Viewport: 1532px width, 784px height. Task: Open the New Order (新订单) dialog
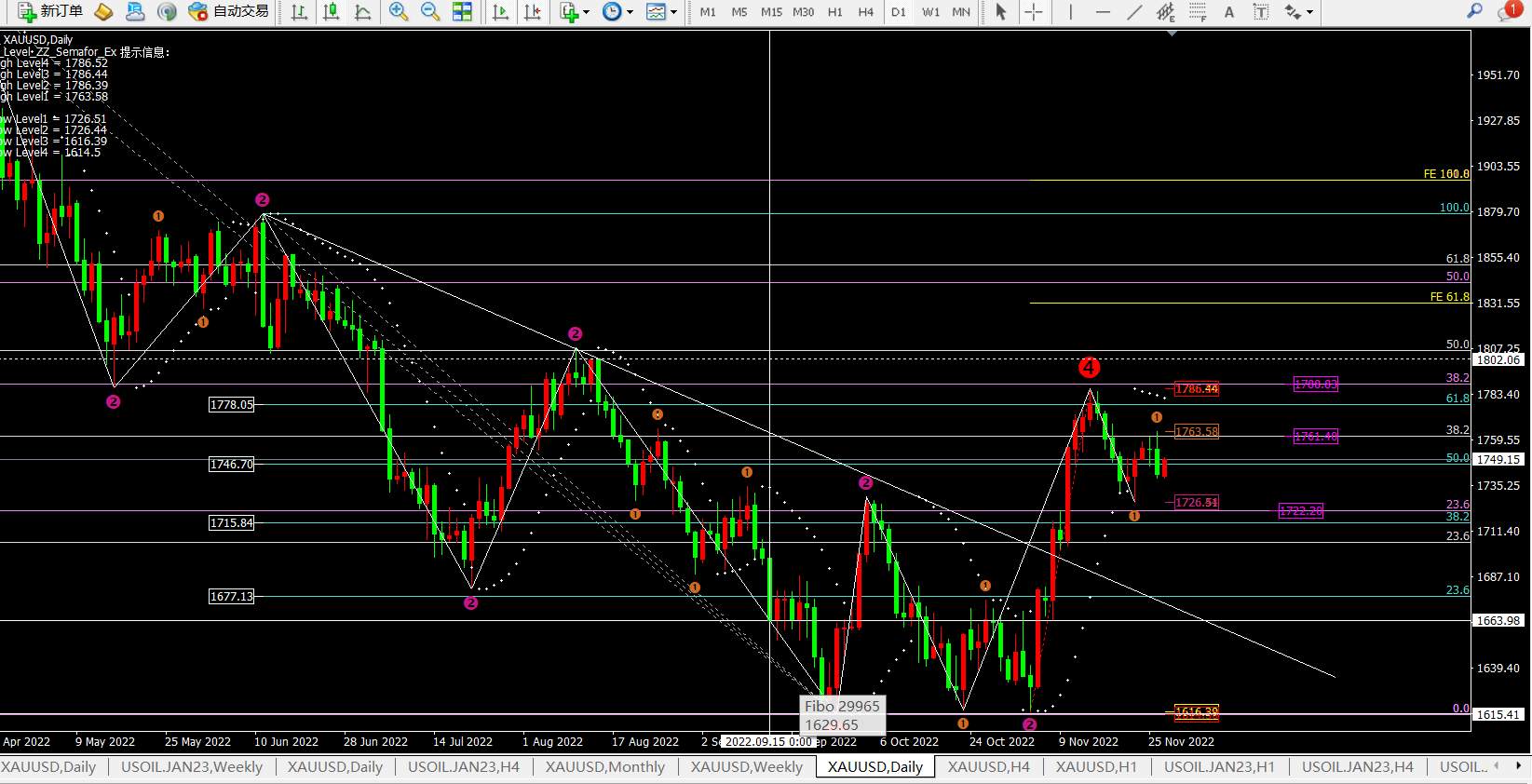50,11
